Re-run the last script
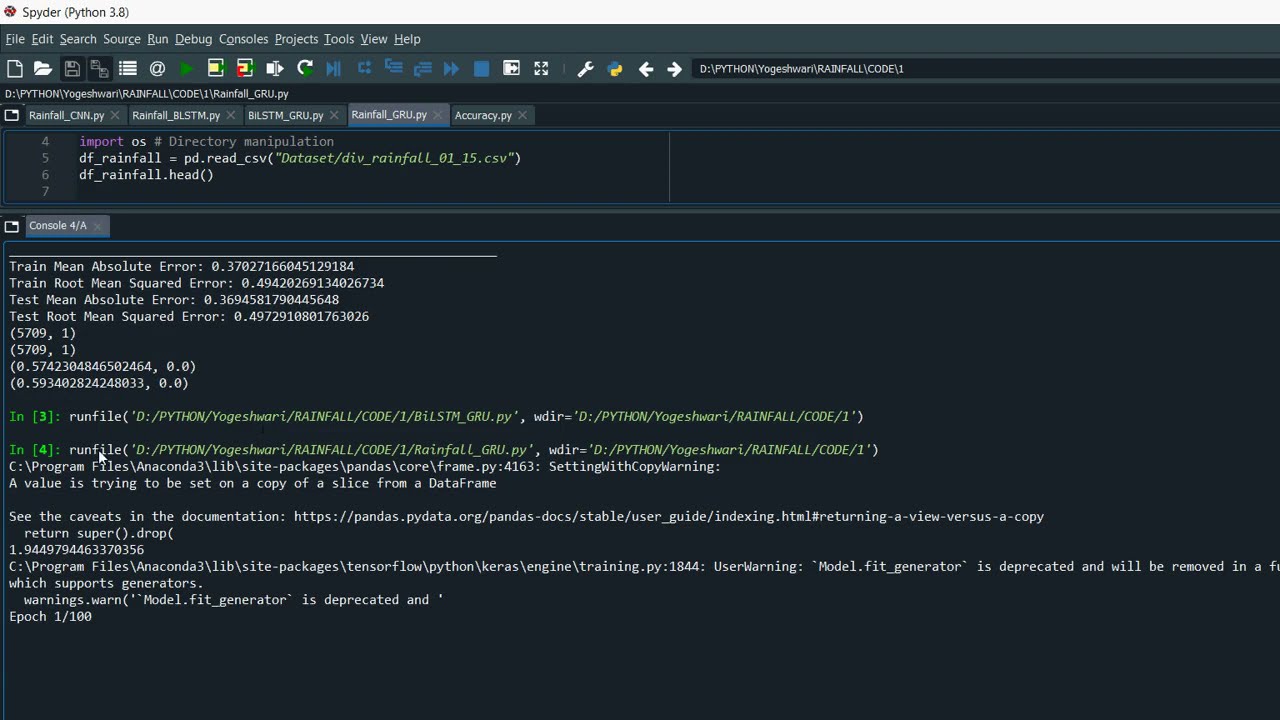Viewport: 1280px width, 720px height. (x=305, y=69)
